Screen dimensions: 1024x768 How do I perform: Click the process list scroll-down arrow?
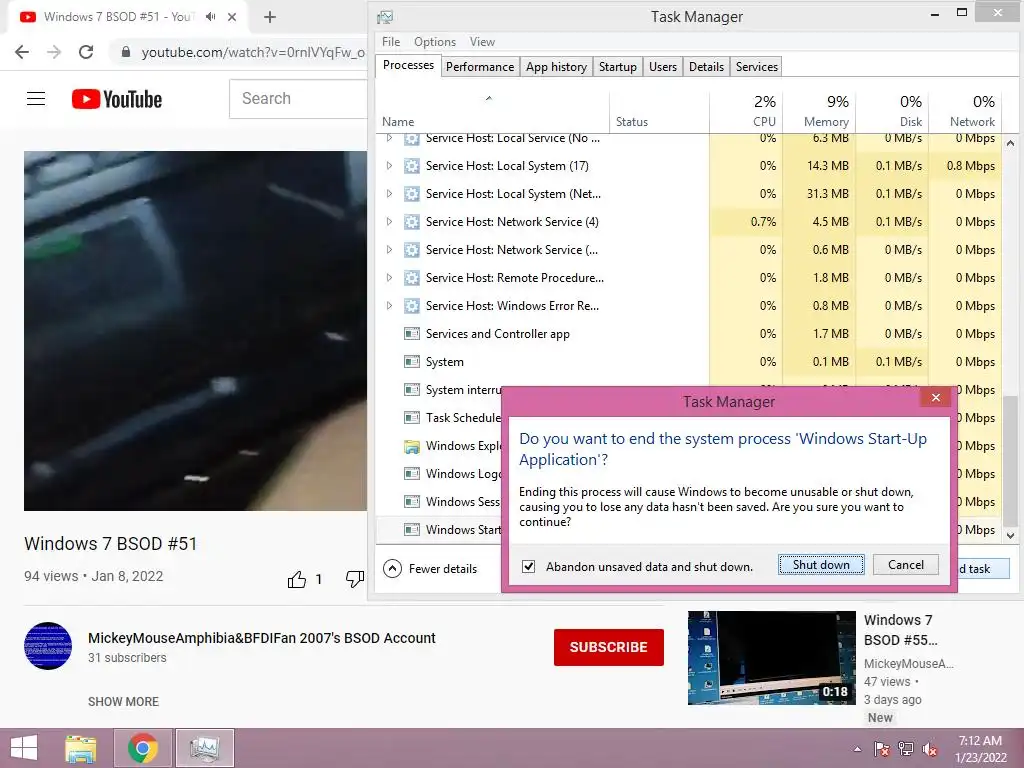pyautogui.click(x=1010, y=536)
